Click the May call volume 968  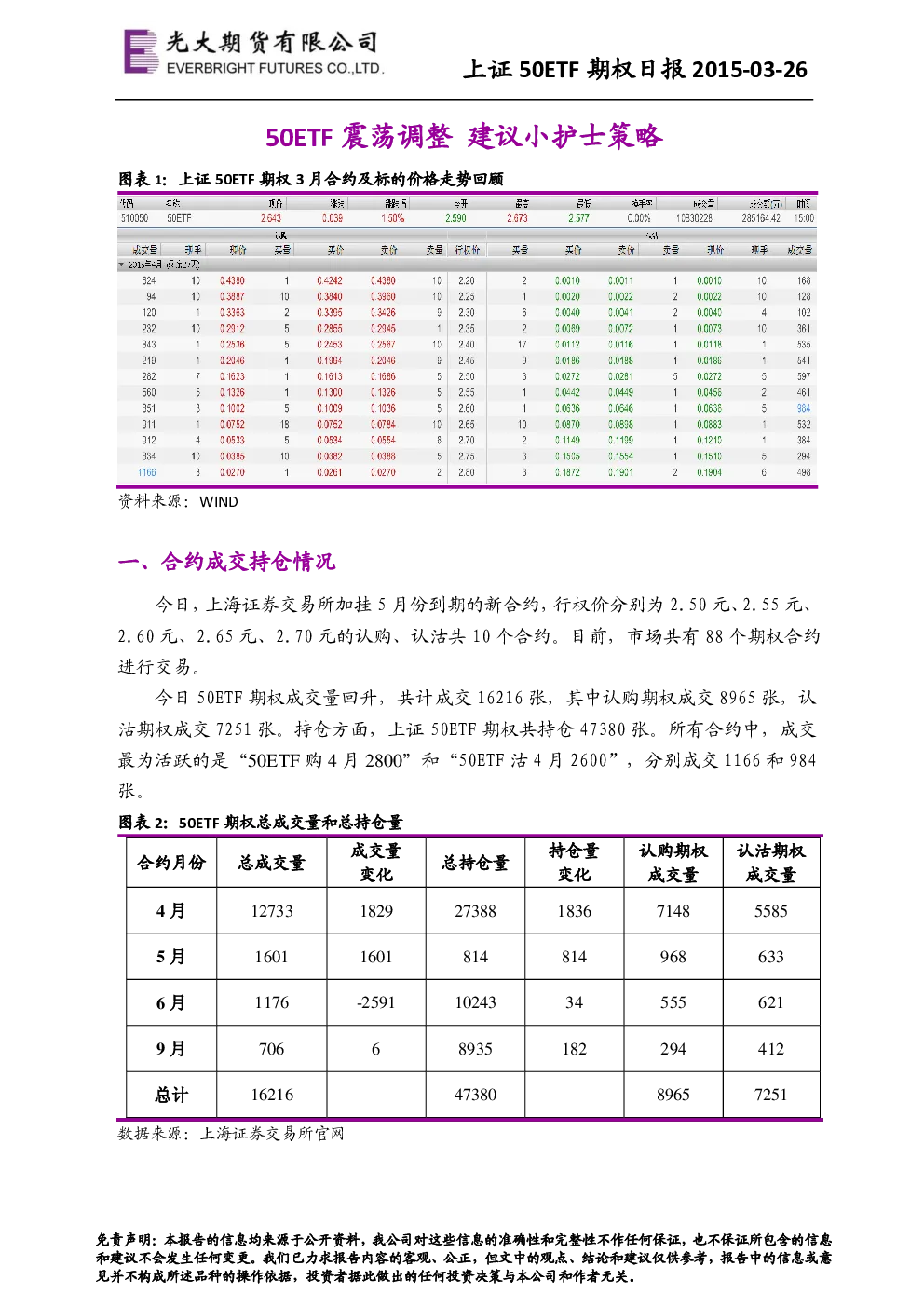pos(673,957)
